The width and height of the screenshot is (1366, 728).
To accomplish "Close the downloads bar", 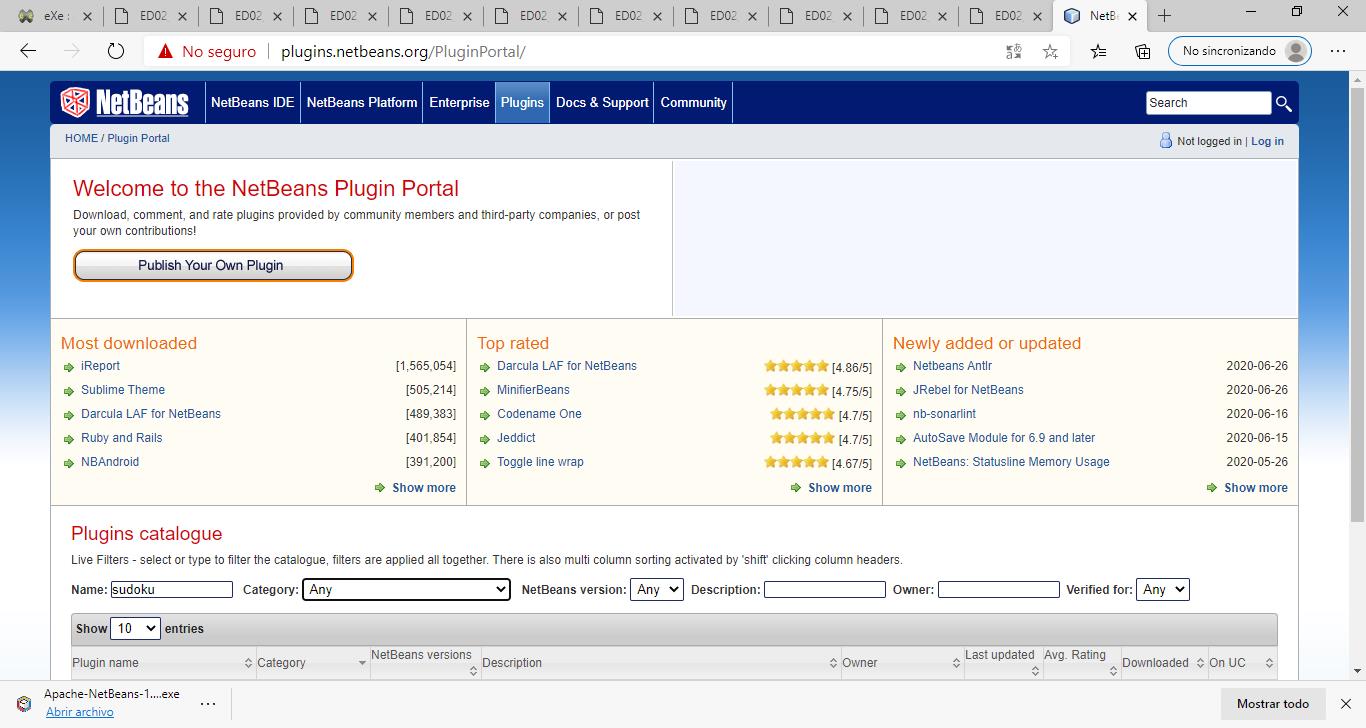I will (x=1346, y=703).
